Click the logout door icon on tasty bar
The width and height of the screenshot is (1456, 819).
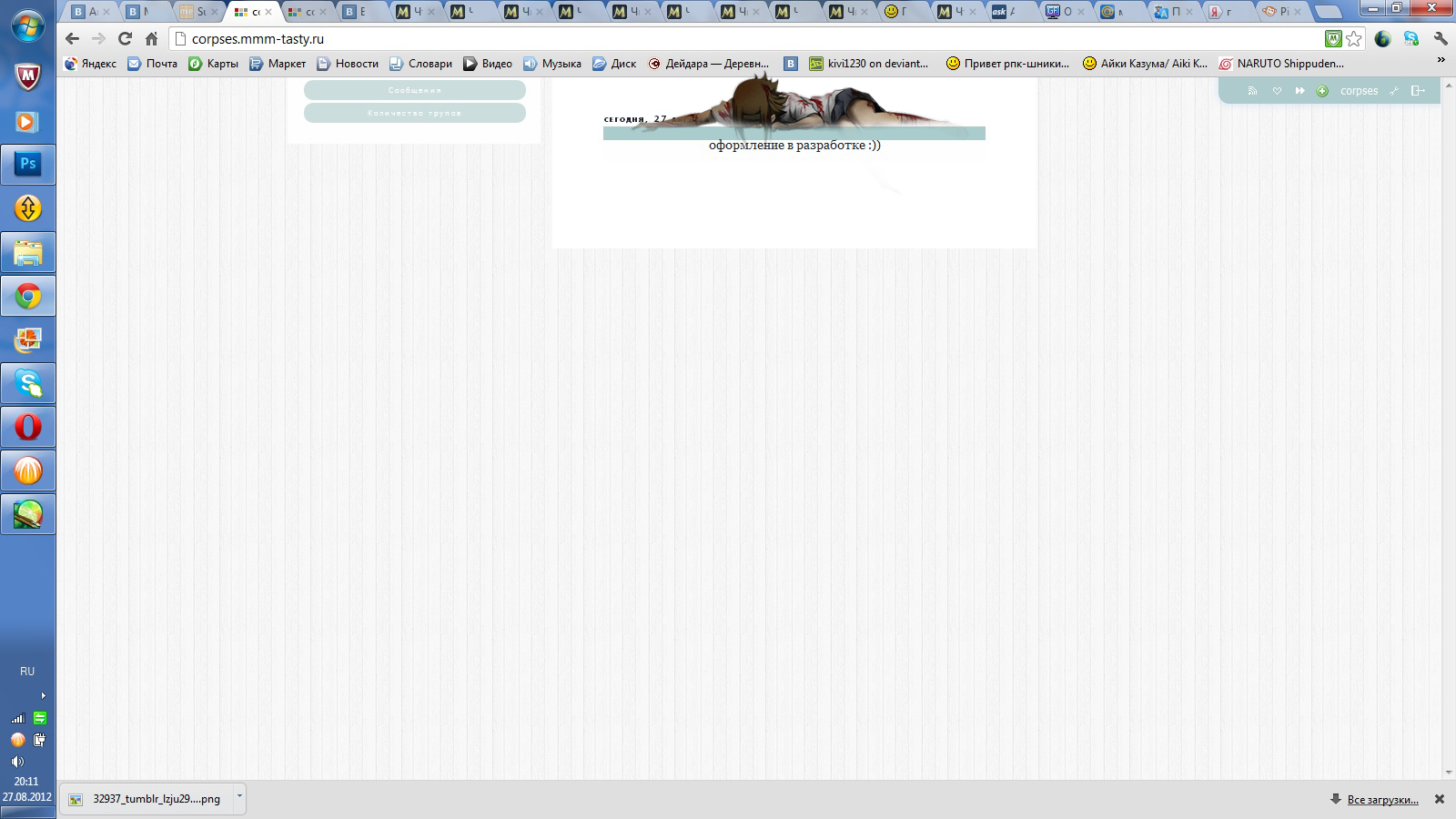coord(1418,91)
